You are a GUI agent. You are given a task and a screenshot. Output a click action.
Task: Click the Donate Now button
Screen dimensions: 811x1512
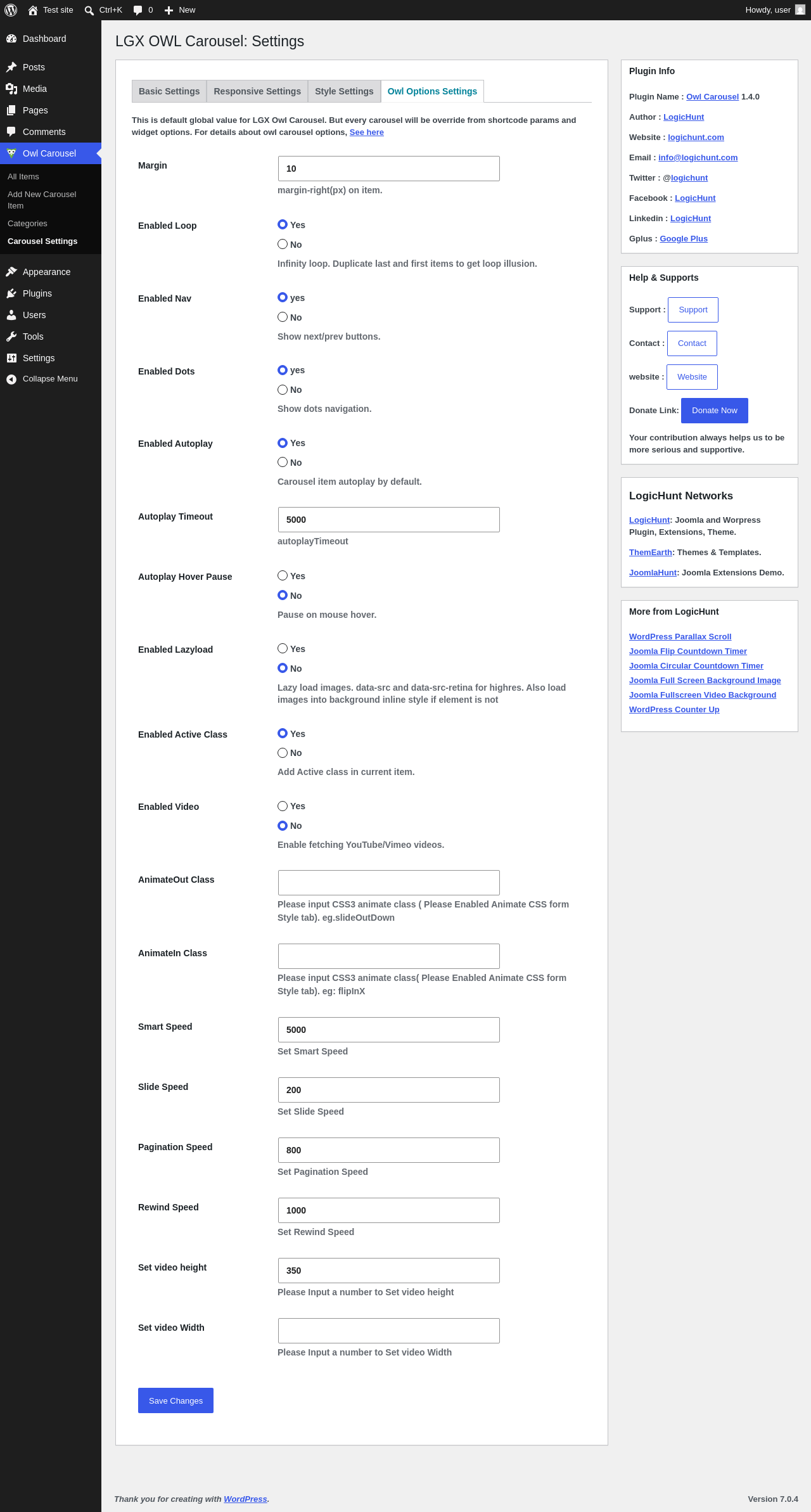pyautogui.click(x=715, y=411)
